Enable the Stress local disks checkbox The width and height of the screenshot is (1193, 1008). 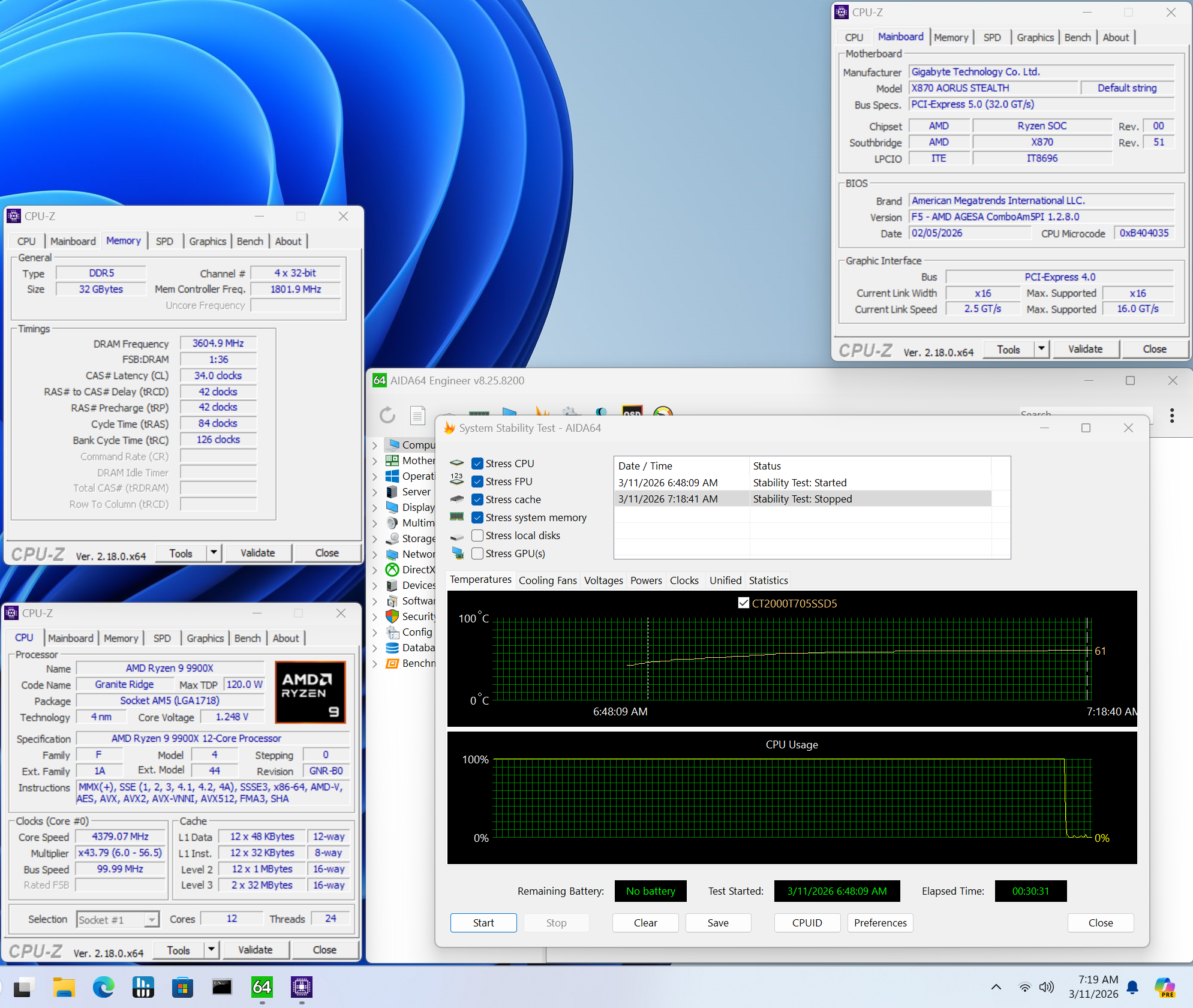tap(477, 535)
